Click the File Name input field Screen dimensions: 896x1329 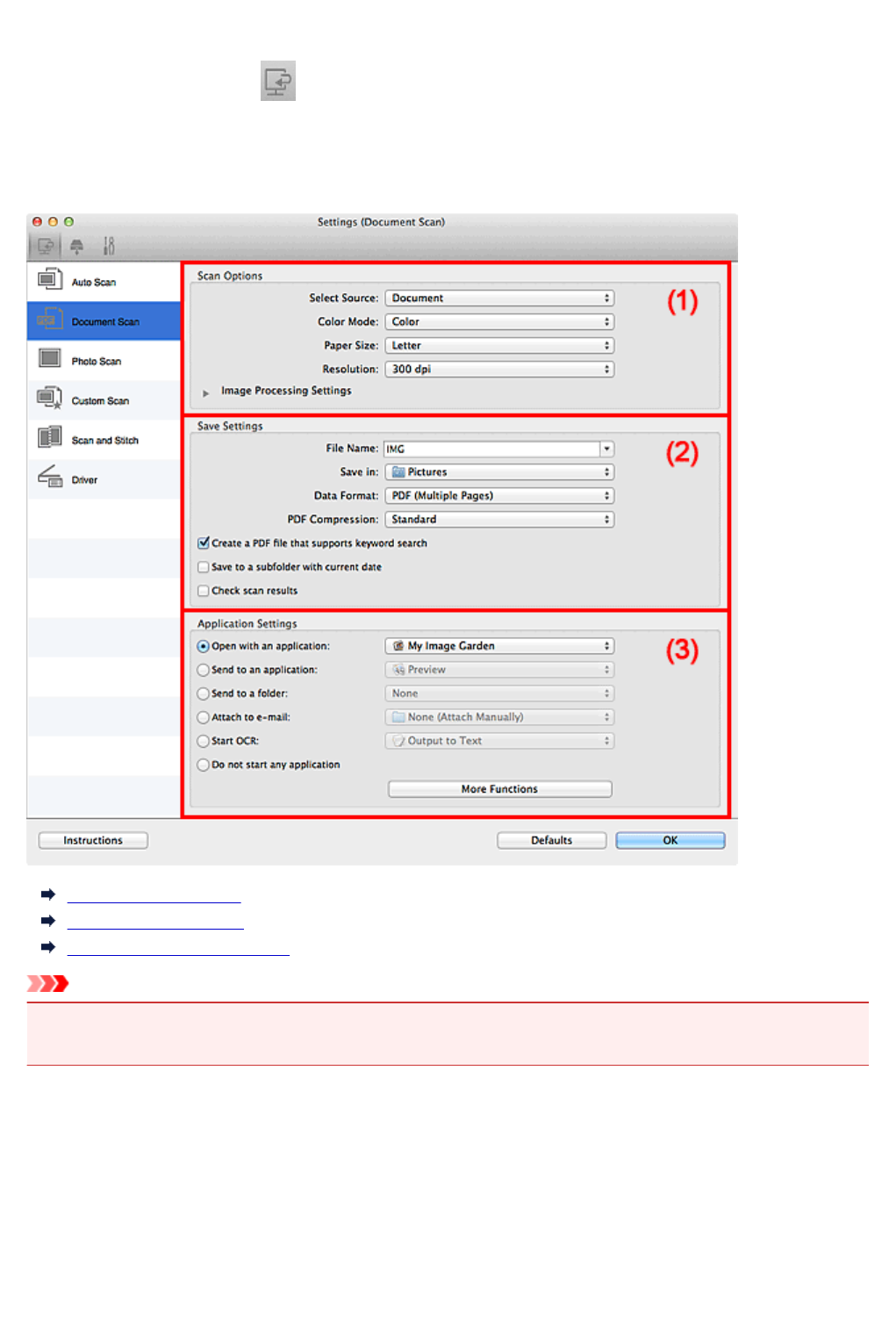pos(491,449)
